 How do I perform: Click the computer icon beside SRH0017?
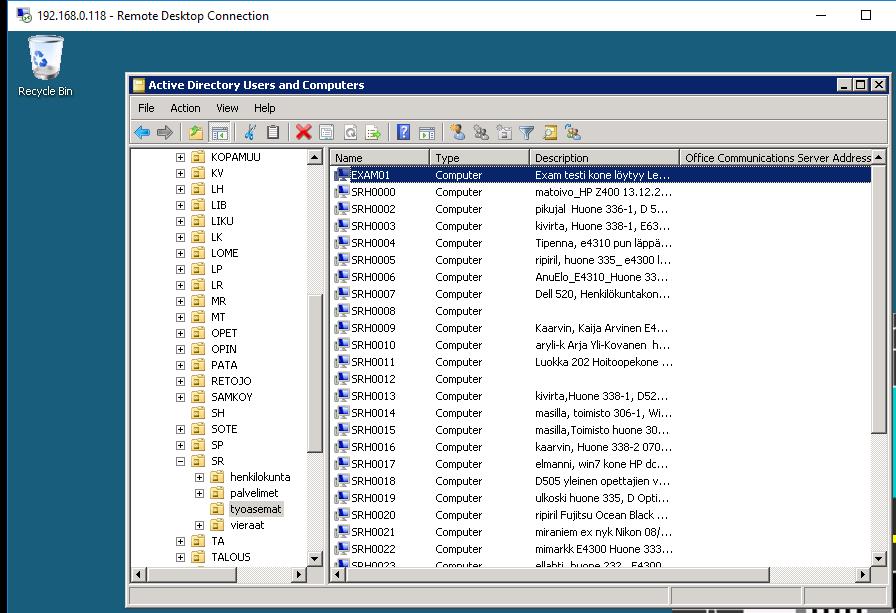(x=342, y=463)
